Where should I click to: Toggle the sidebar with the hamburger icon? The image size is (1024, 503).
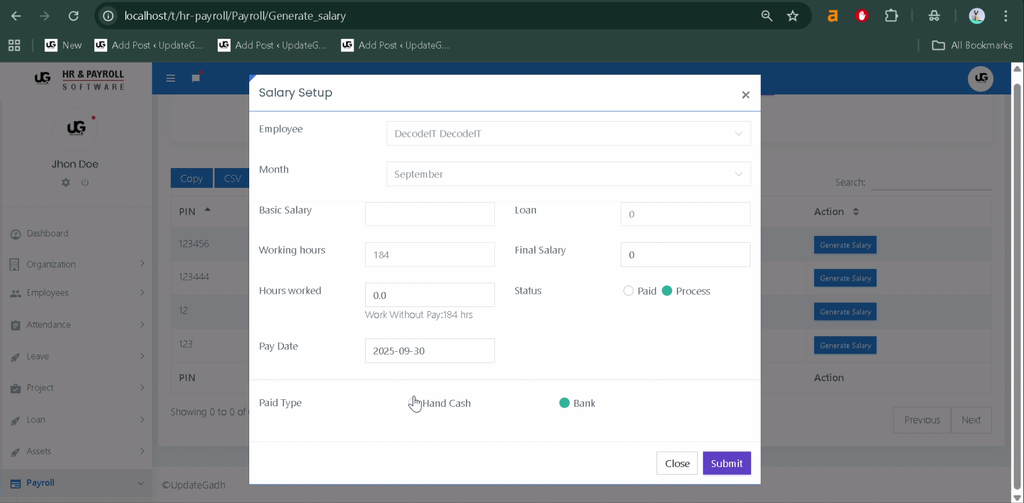click(170, 78)
